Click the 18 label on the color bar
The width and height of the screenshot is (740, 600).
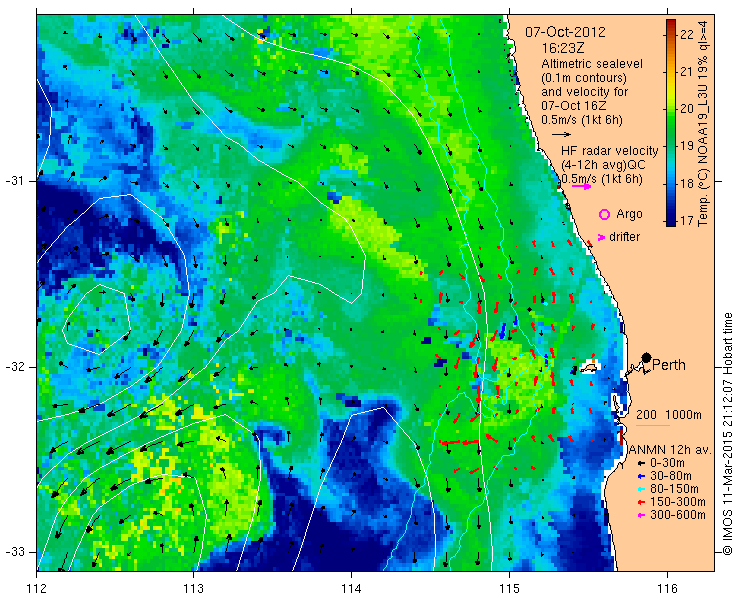click(687, 183)
